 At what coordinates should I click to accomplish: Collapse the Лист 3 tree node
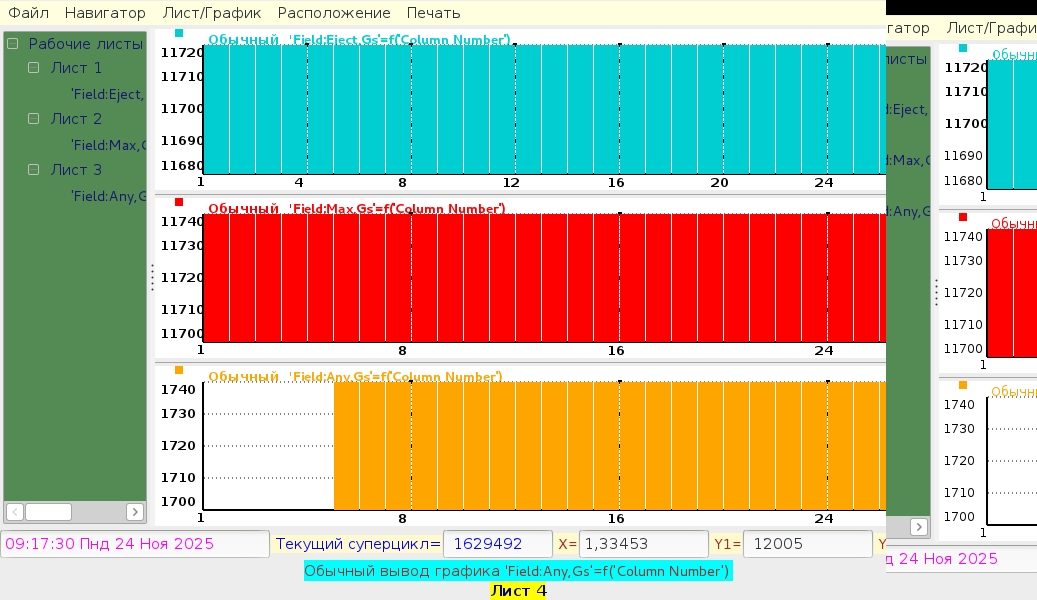point(34,170)
